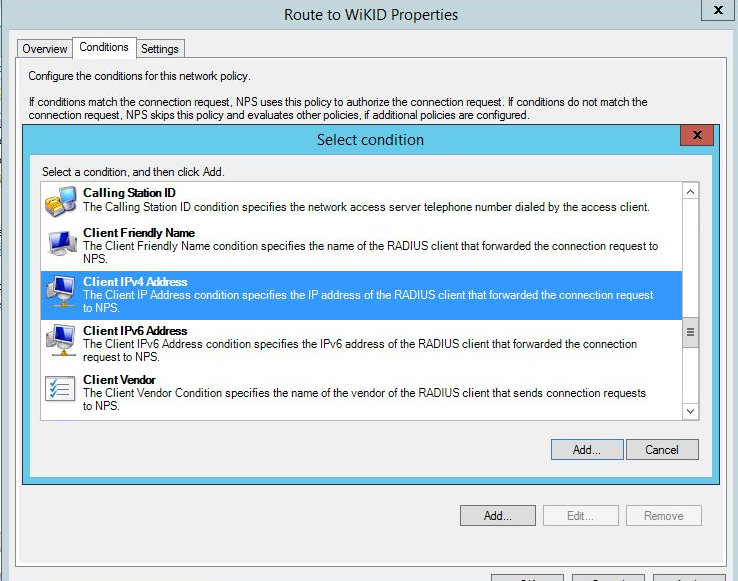The width and height of the screenshot is (738, 581).
Task: Select the Calling Station ID condition title
Action: click(129, 193)
